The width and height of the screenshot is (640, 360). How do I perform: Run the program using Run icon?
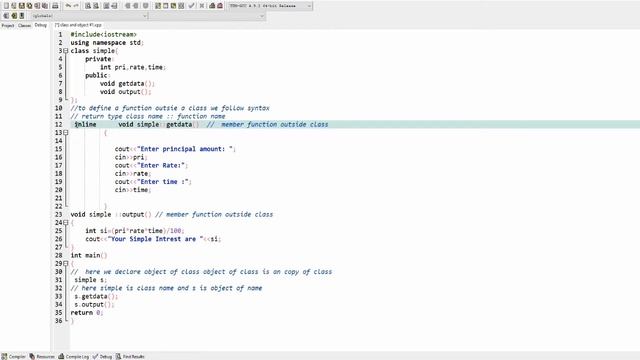tap(165, 6)
